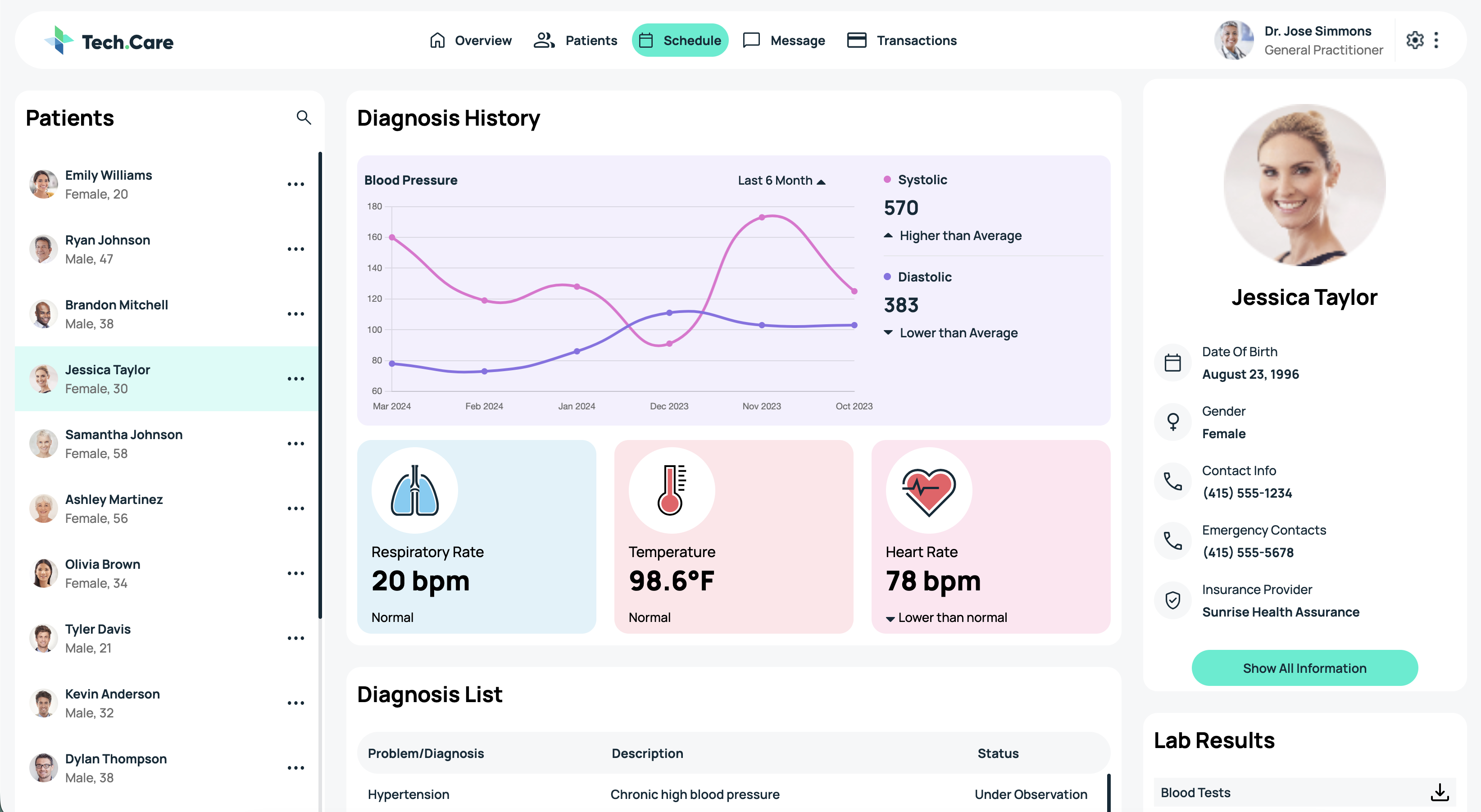
Task: Open options menu for Emily Williams
Action: coord(295,185)
